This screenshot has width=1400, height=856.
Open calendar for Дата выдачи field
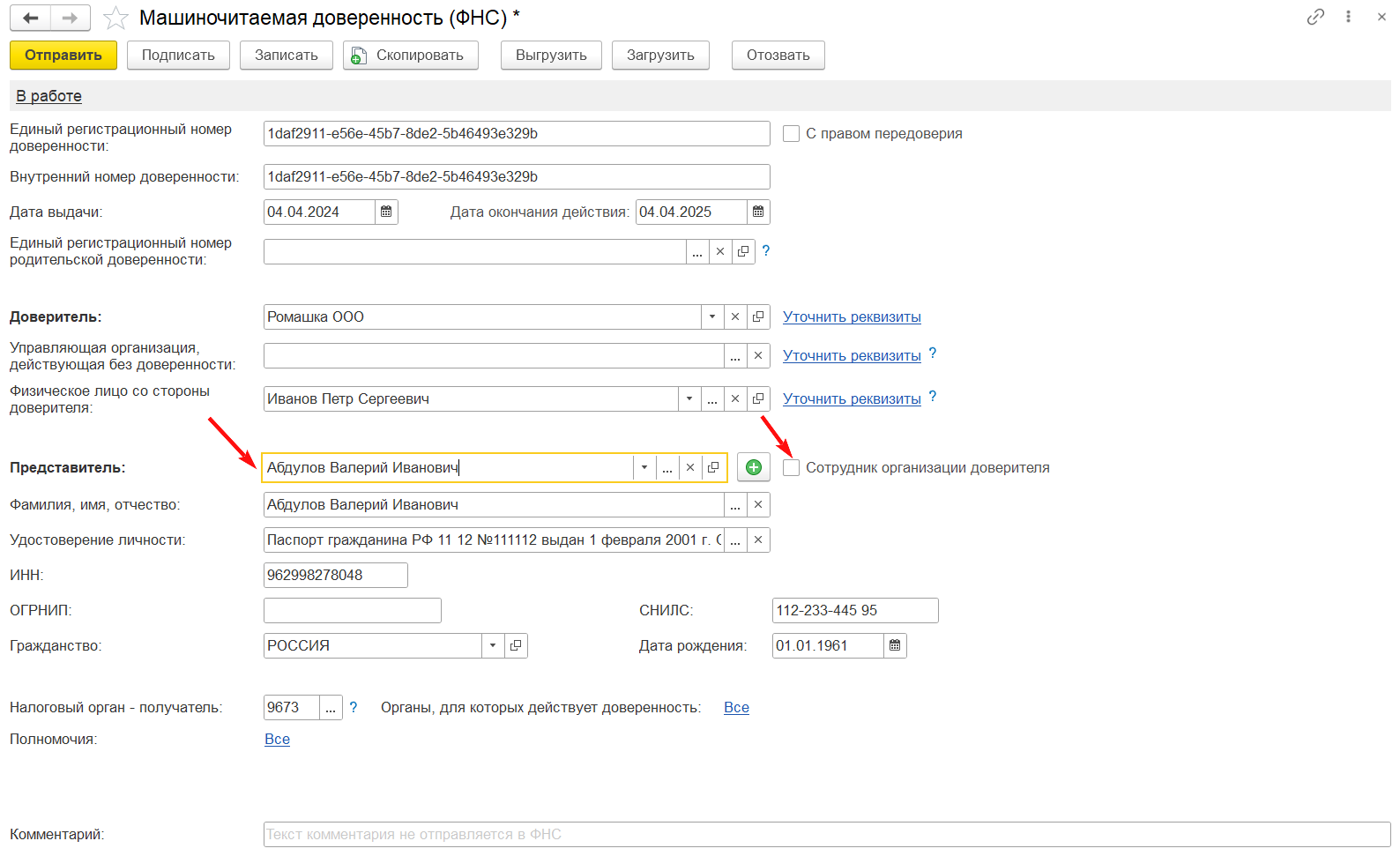(x=386, y=212)
